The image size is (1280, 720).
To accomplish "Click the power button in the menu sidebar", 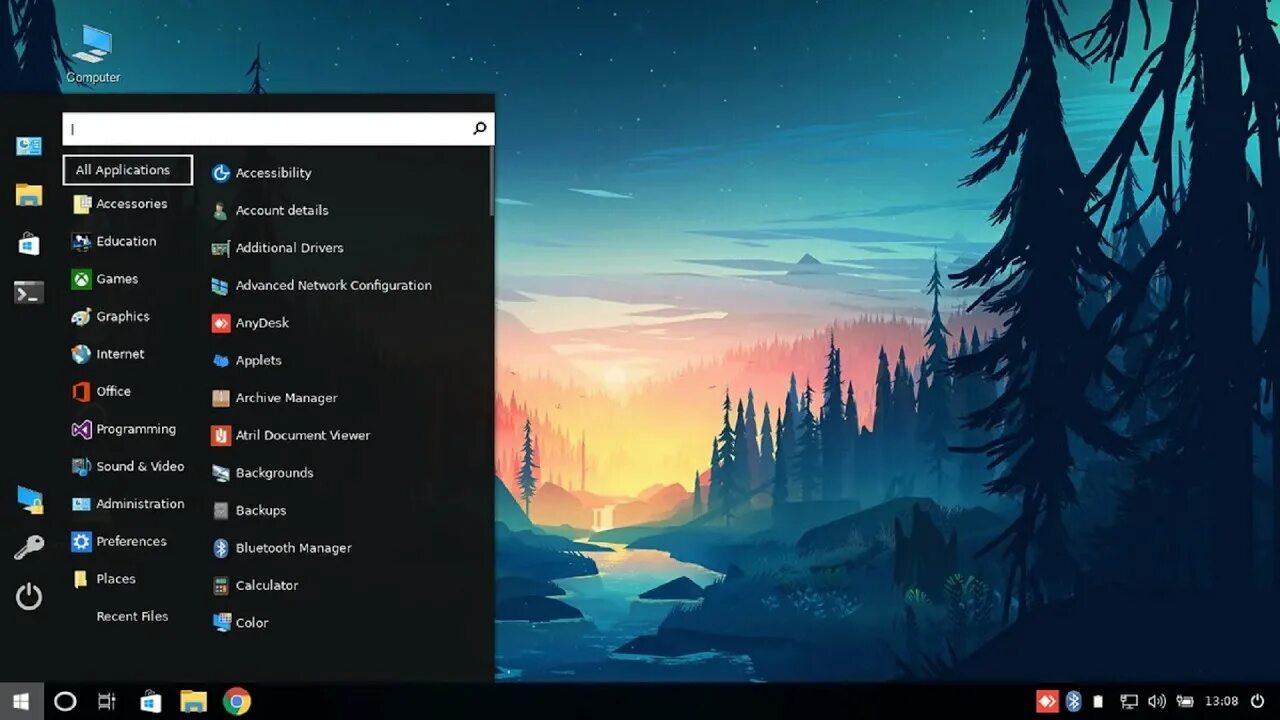I will 29,597.
